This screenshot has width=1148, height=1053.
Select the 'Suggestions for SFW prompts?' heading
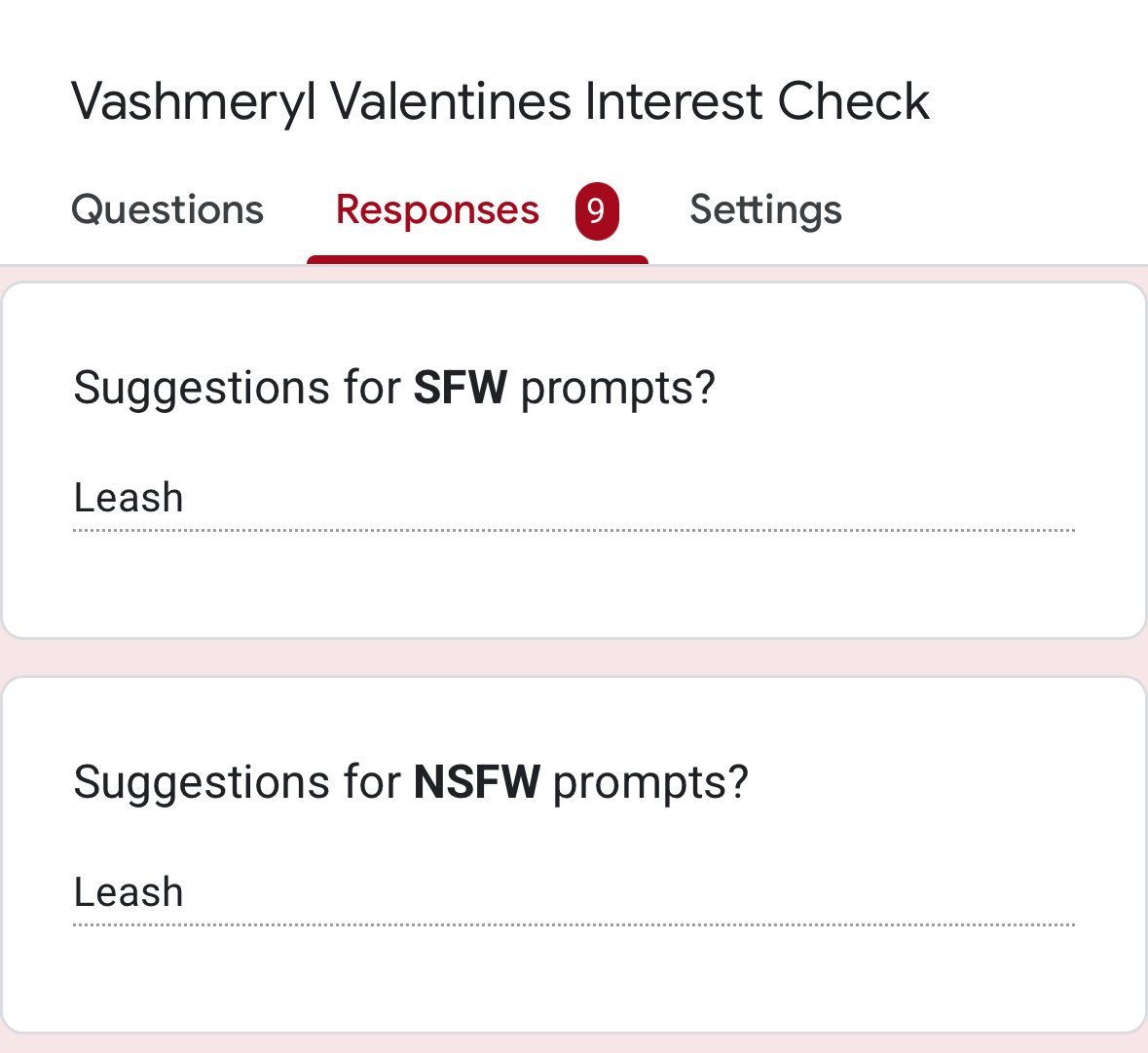[394, 388]
